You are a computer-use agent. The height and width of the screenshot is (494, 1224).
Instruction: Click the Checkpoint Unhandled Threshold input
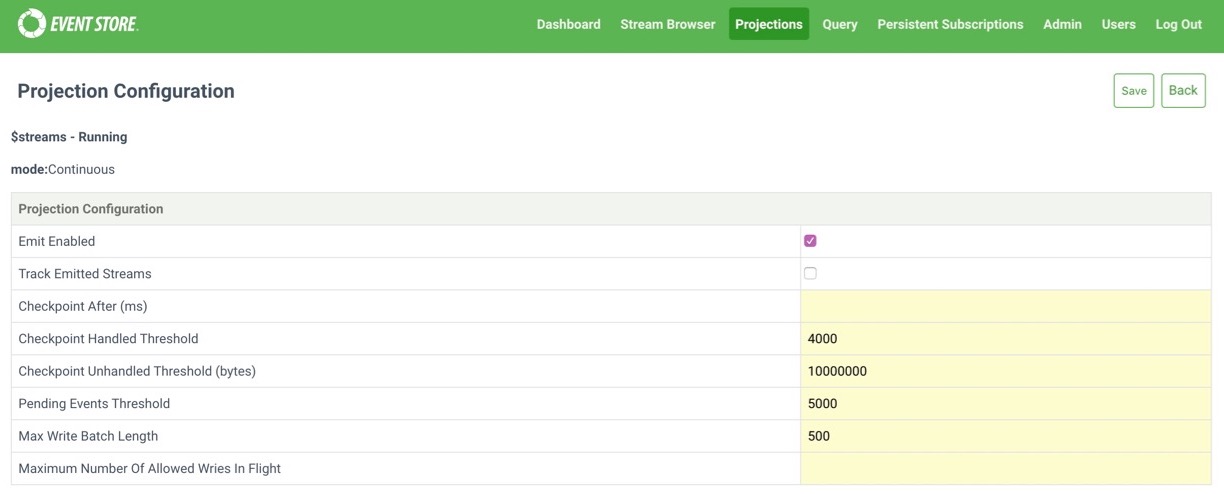(x=1005, y=371)
